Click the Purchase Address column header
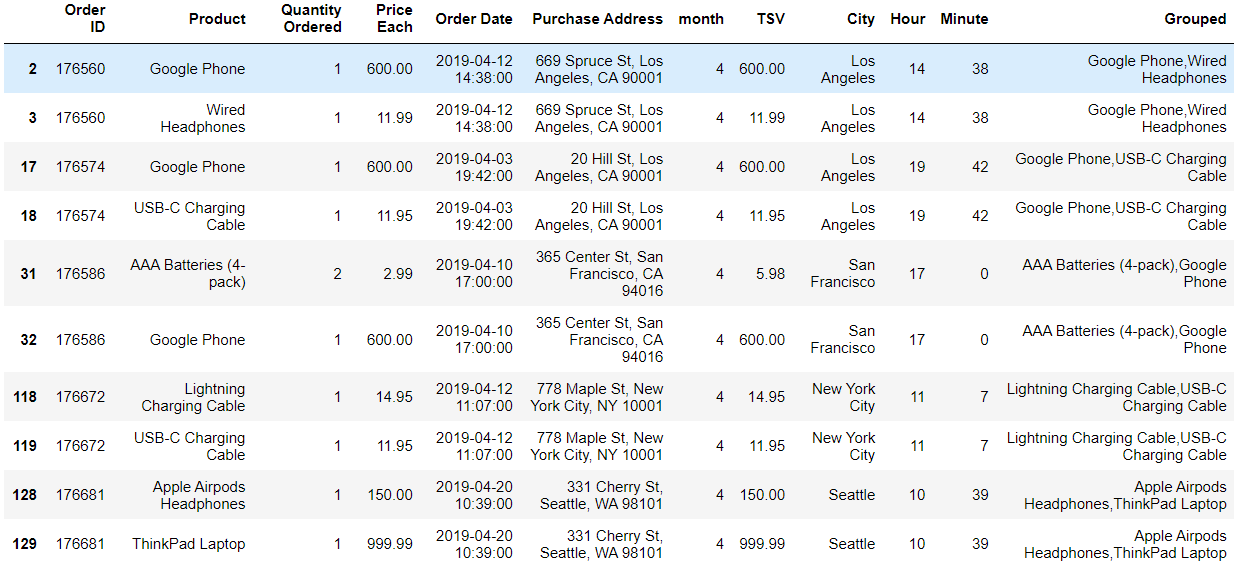This screenshot has height=567, width=1241. (597, 19)
